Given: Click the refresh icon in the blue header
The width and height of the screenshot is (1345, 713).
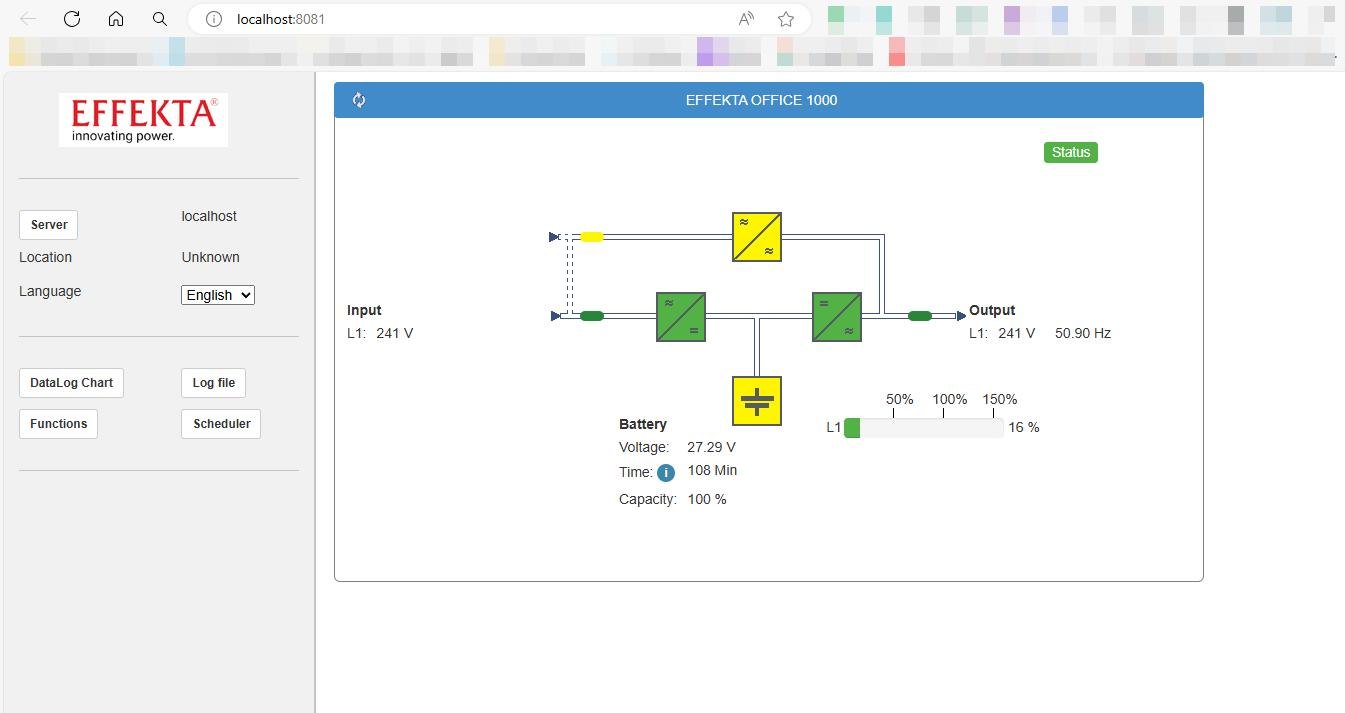Looking at the screenshot, I should (359, 100).
